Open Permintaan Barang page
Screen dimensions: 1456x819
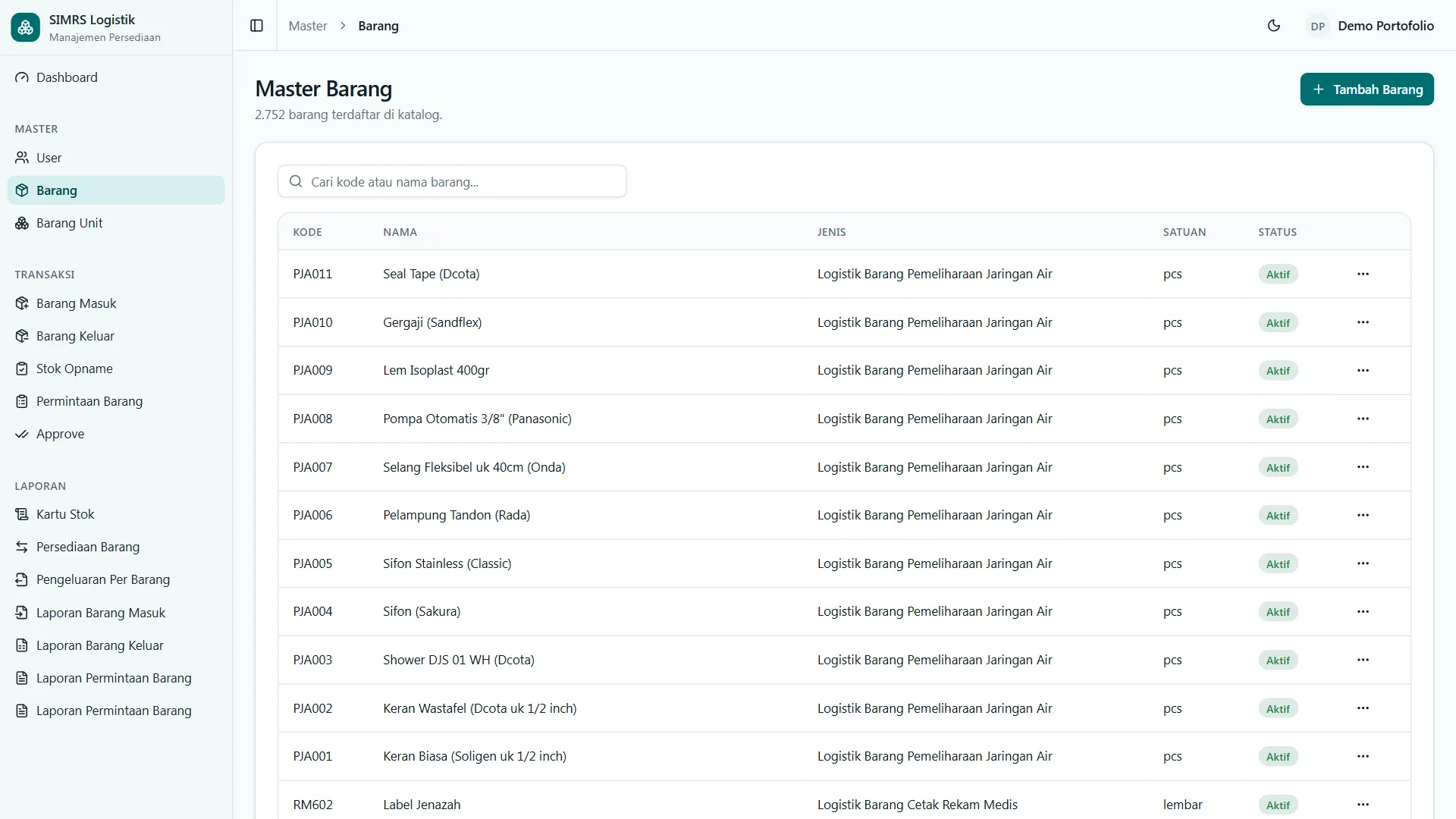[x=116, y=401]
